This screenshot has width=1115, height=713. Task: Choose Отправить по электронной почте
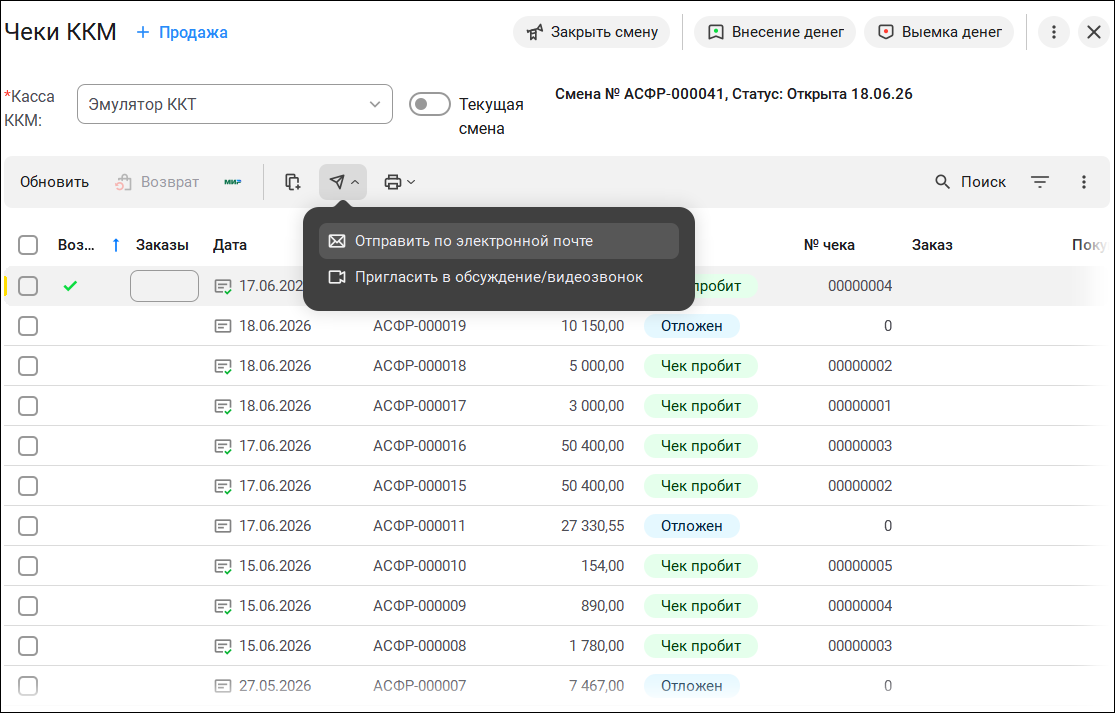(498, 241)
